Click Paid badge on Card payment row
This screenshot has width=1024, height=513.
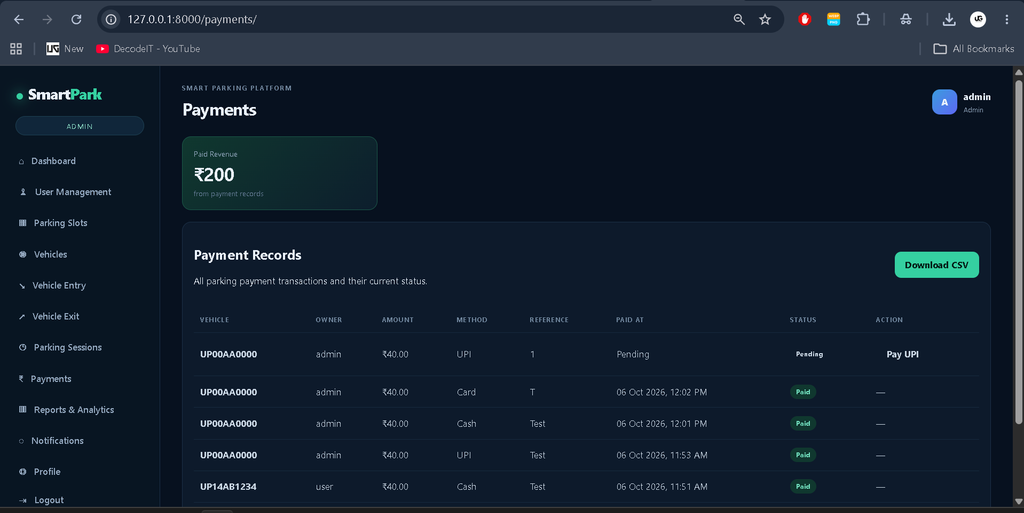coord(803,392)
